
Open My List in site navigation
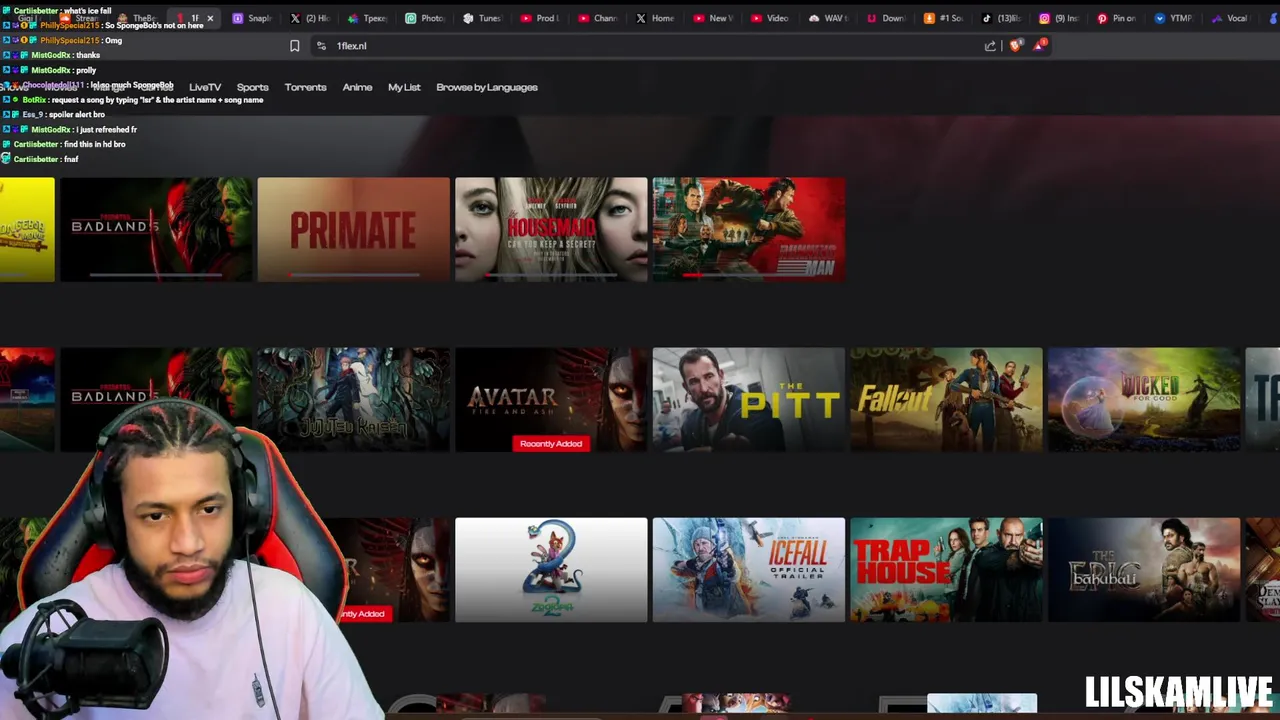click(404, 87)
